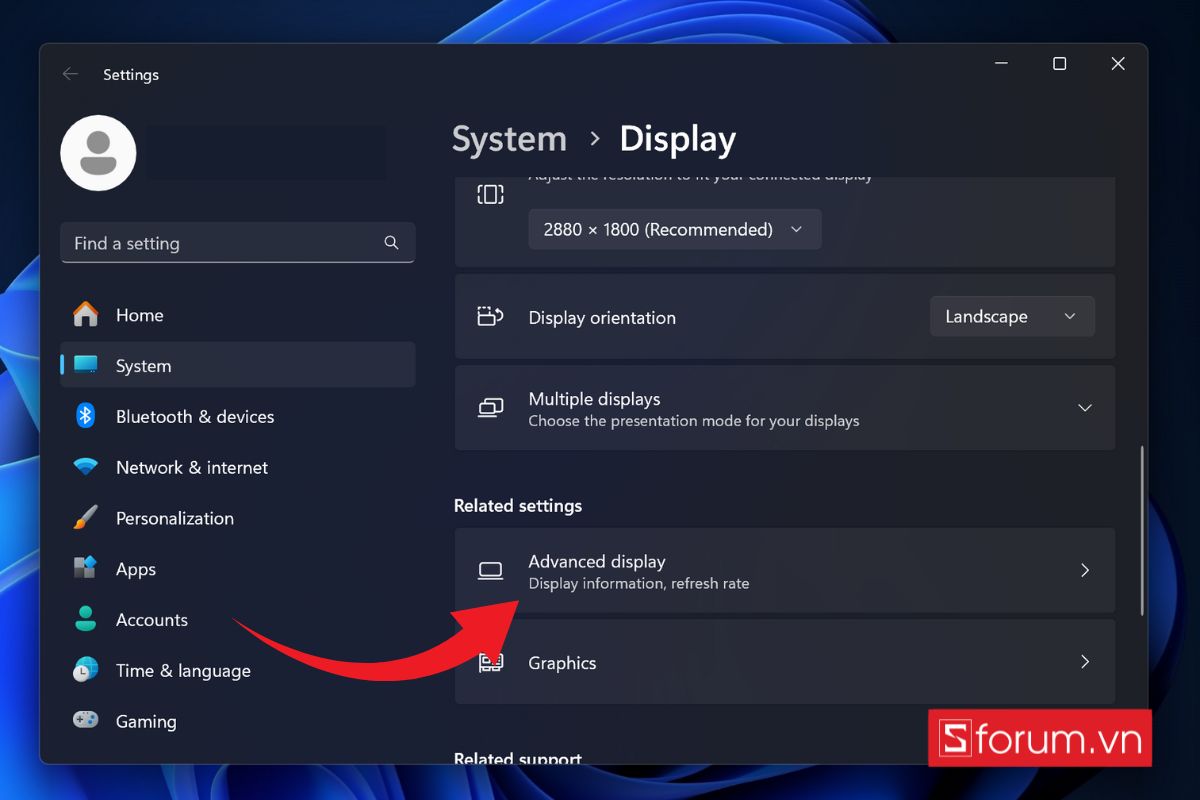
Task: Go back using the back arrow
Action: pos(70,74)
